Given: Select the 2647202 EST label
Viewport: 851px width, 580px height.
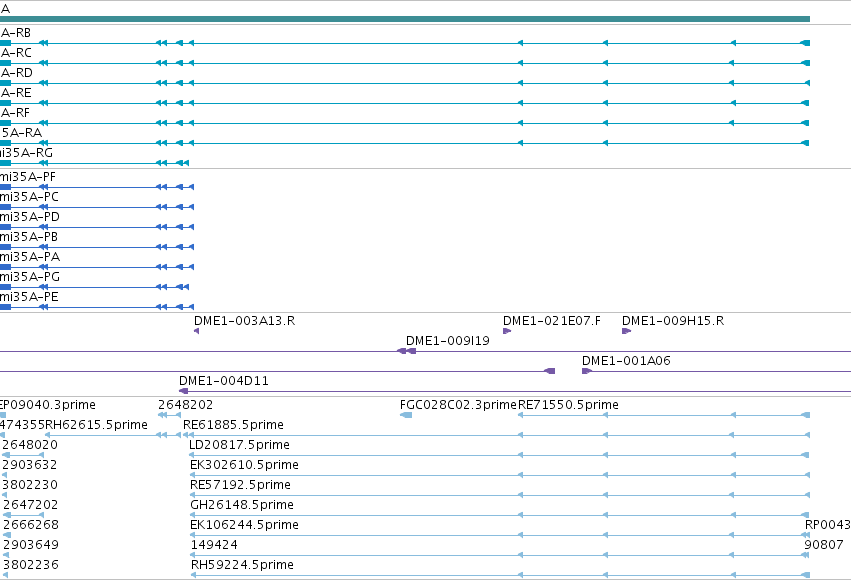Looking at the screenshot, I should coord(31,505).
